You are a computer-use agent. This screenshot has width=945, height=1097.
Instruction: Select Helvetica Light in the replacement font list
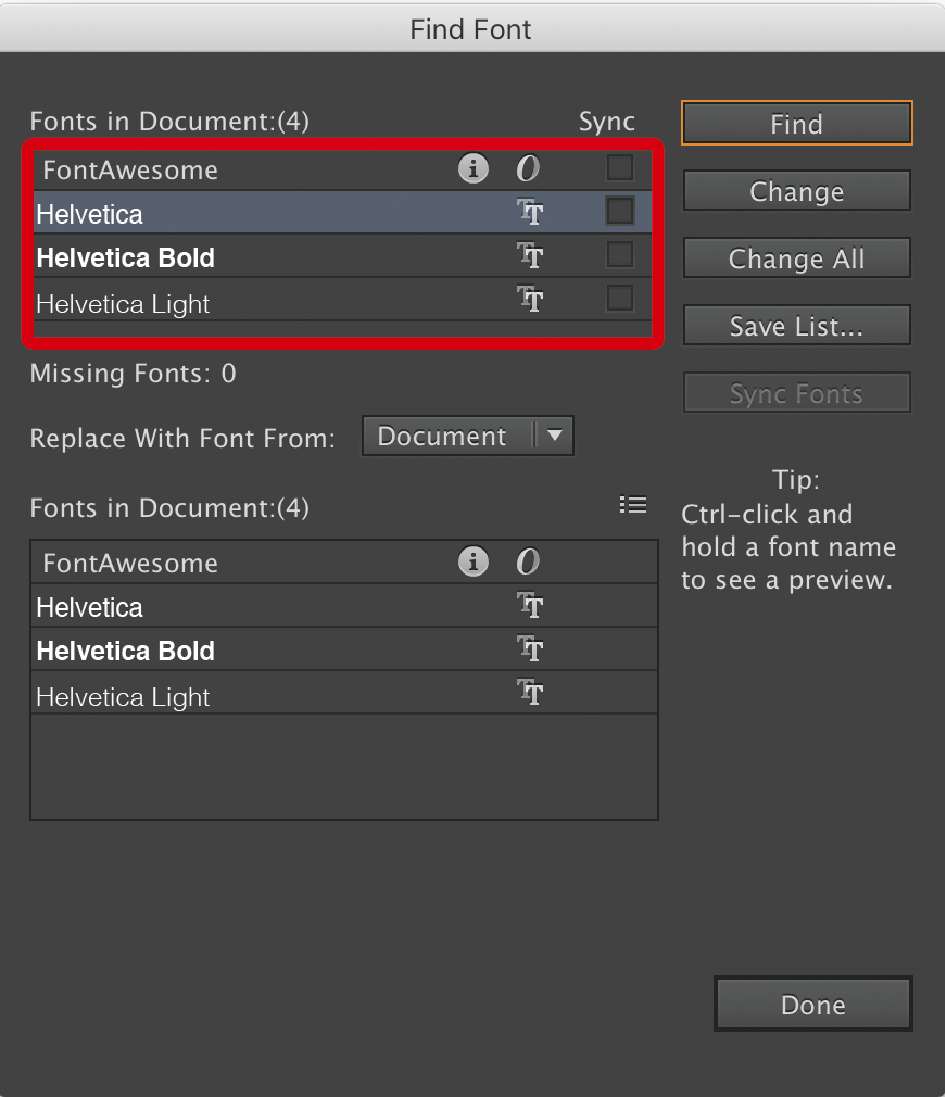click(123, 697)
